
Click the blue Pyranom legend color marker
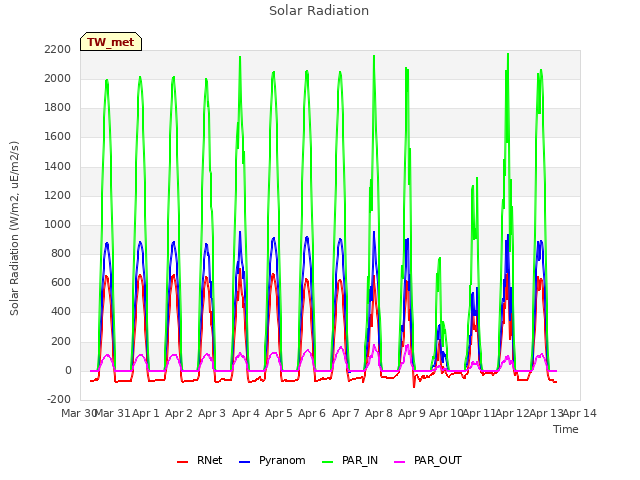pos(244,462)
